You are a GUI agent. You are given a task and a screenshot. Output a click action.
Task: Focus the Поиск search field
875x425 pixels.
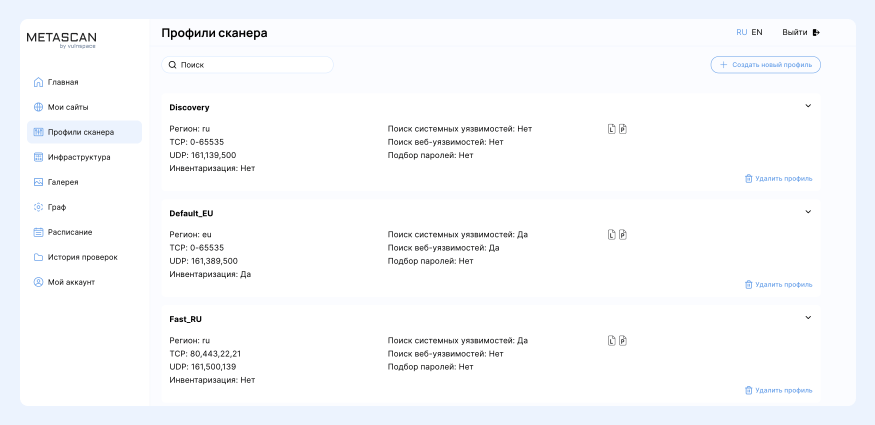click(x=252, y=64)
